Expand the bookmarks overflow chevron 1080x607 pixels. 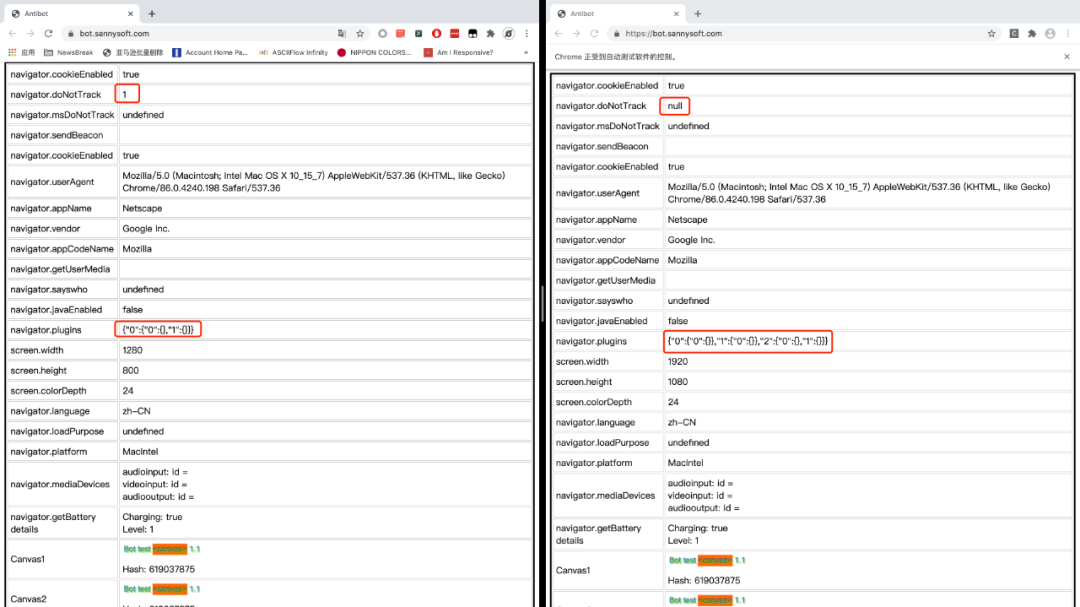526,52
